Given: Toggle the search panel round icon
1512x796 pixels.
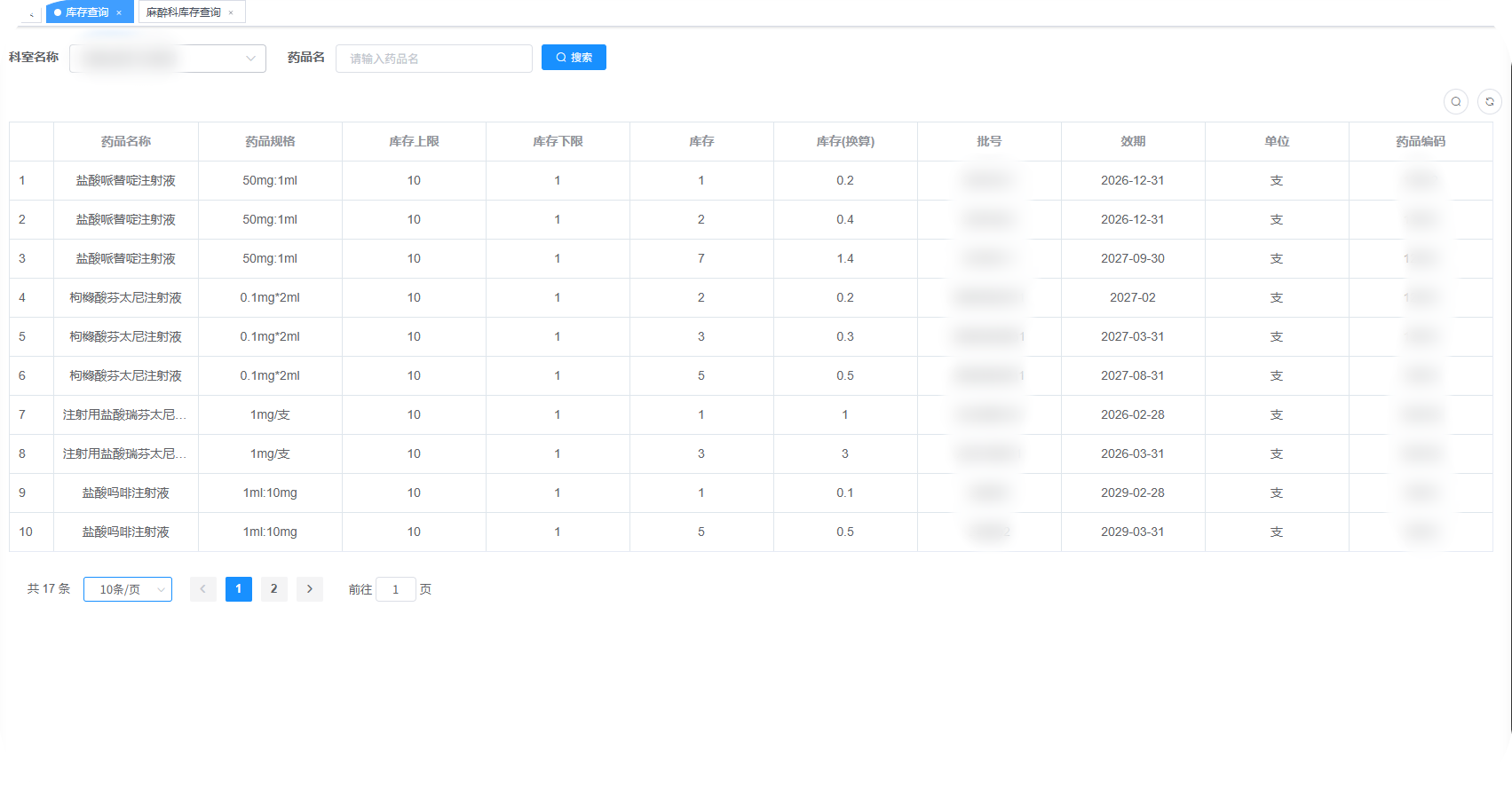Looking at the screenshot, I should (1456, 102).
